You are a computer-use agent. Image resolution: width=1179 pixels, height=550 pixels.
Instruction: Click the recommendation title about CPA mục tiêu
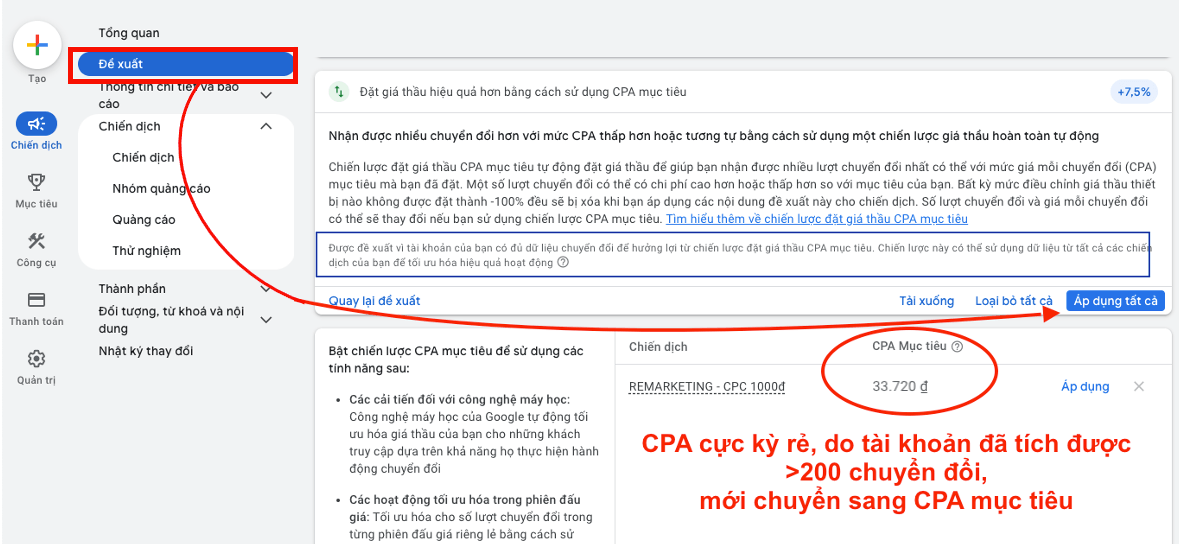click(523, 92)
